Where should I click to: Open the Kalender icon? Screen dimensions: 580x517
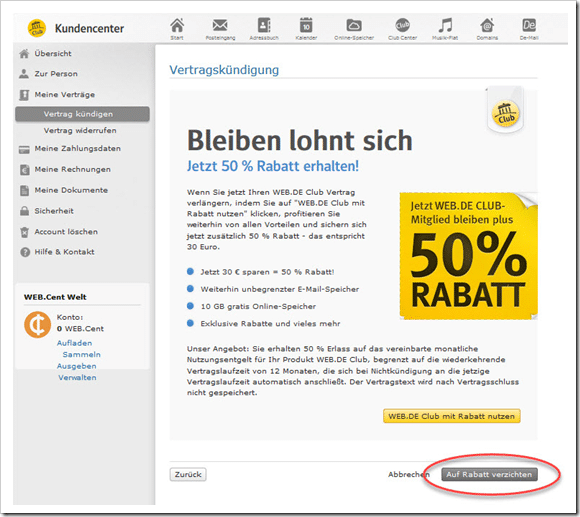click(306, 25)
